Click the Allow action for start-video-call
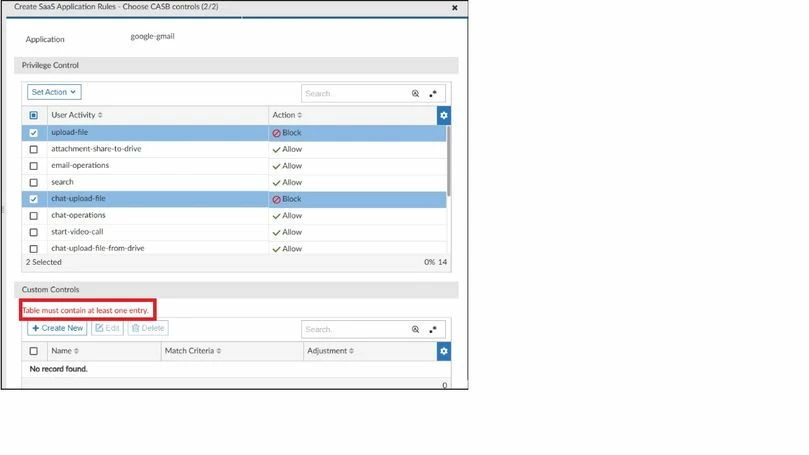 [x=287, y=232]
